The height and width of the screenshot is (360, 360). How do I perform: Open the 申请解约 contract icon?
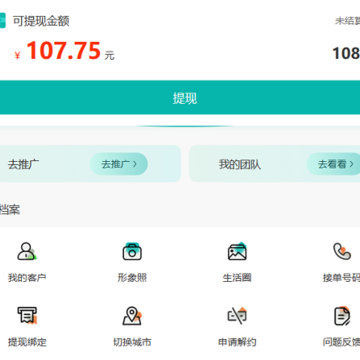[237, 316]
